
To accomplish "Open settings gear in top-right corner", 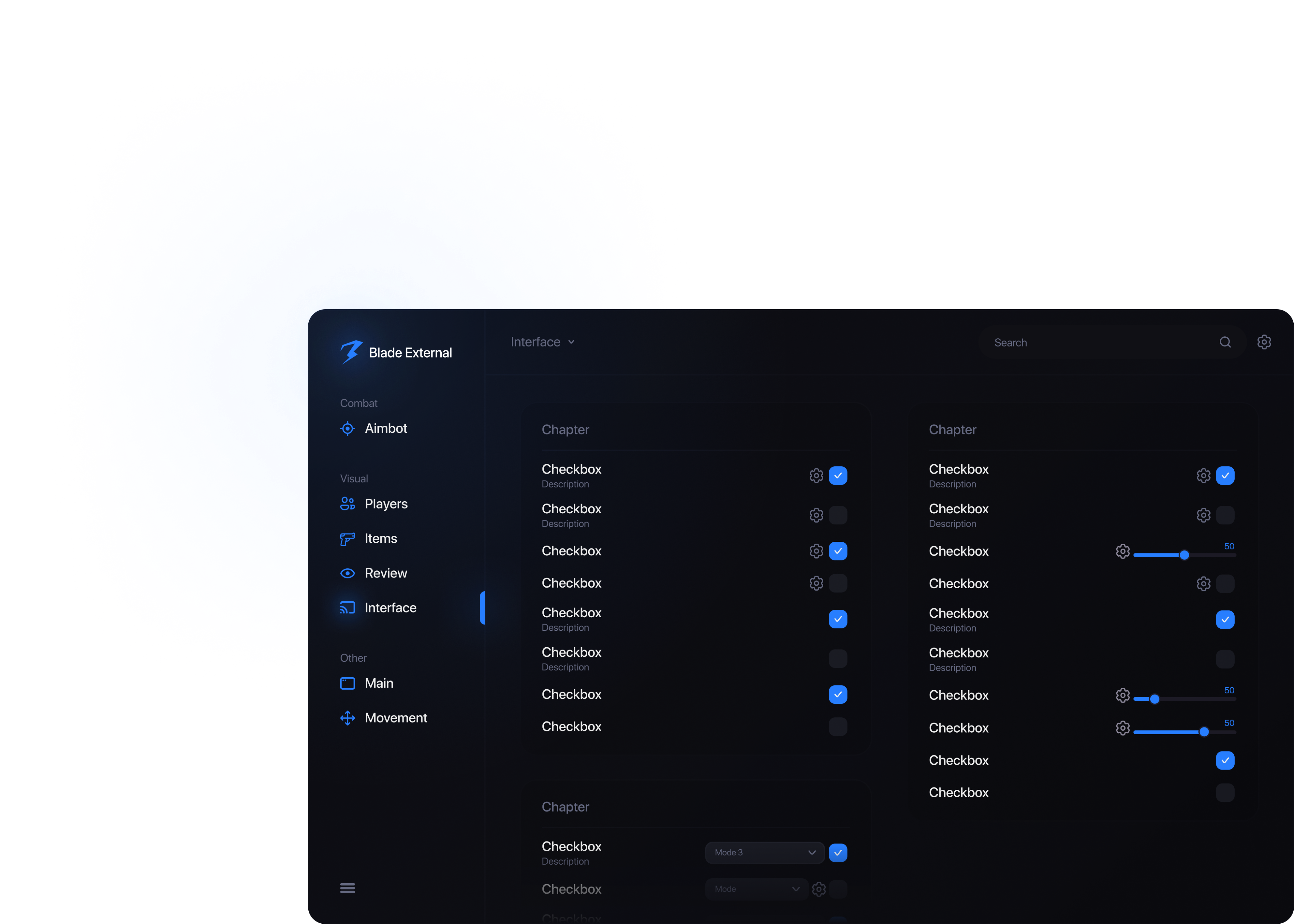I will click(x=1264, y=342).
